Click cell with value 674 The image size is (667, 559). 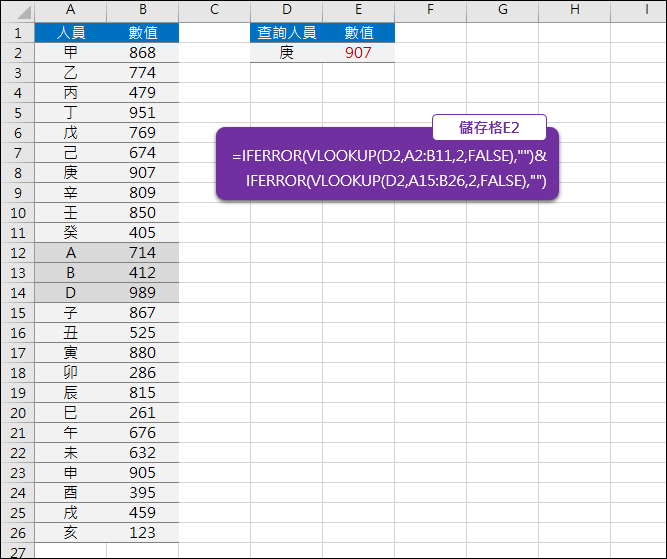pos(143,153)
